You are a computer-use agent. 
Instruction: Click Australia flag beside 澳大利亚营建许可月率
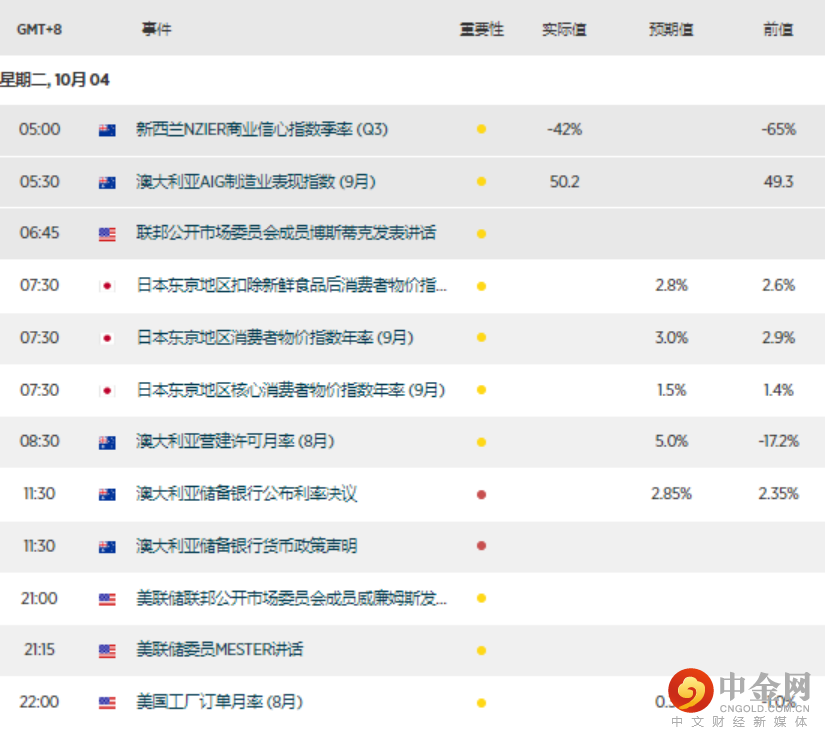tap(107, 443)
